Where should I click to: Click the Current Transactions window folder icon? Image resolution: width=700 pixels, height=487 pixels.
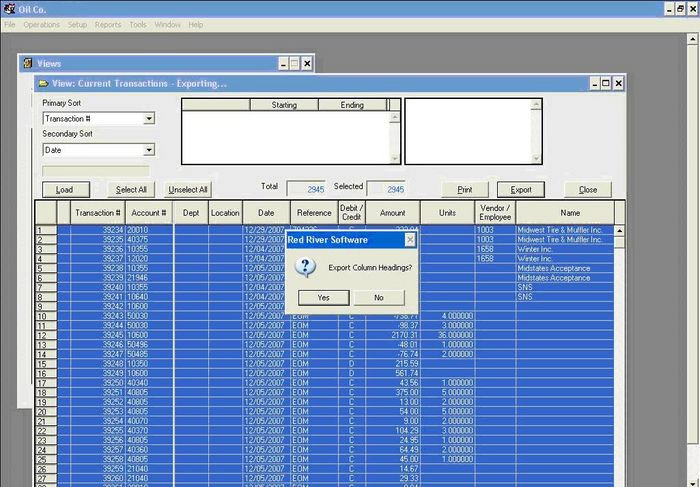click(43, 83)
